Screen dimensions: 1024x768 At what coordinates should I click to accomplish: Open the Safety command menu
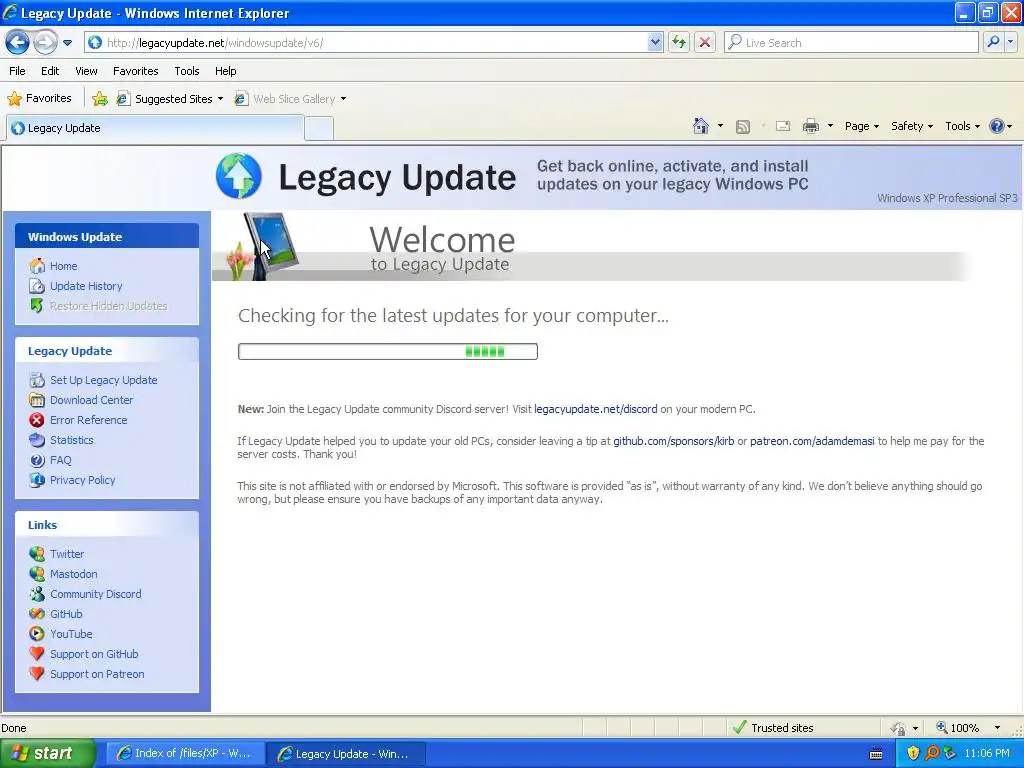point(912,126)
